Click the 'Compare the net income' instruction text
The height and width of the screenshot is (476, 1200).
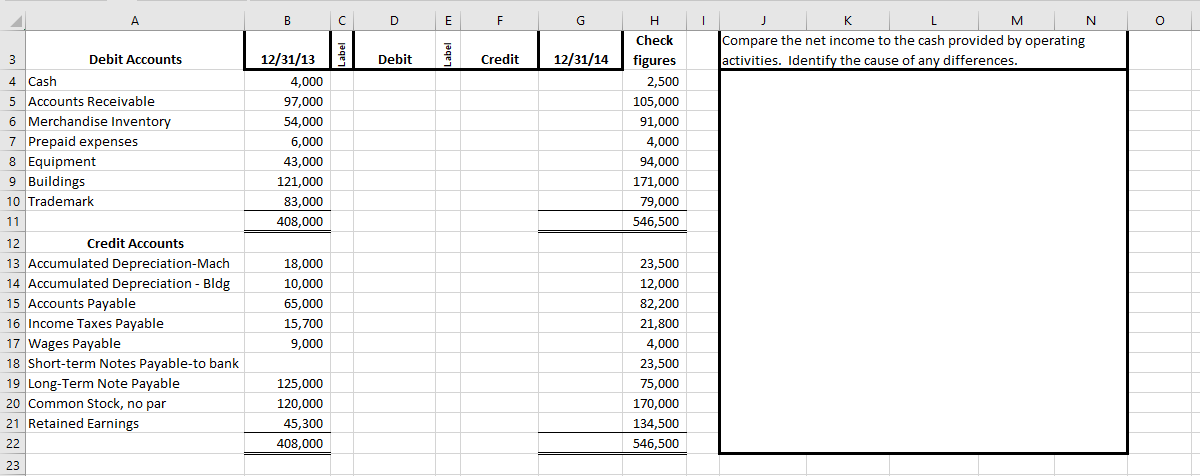[903, 50]
